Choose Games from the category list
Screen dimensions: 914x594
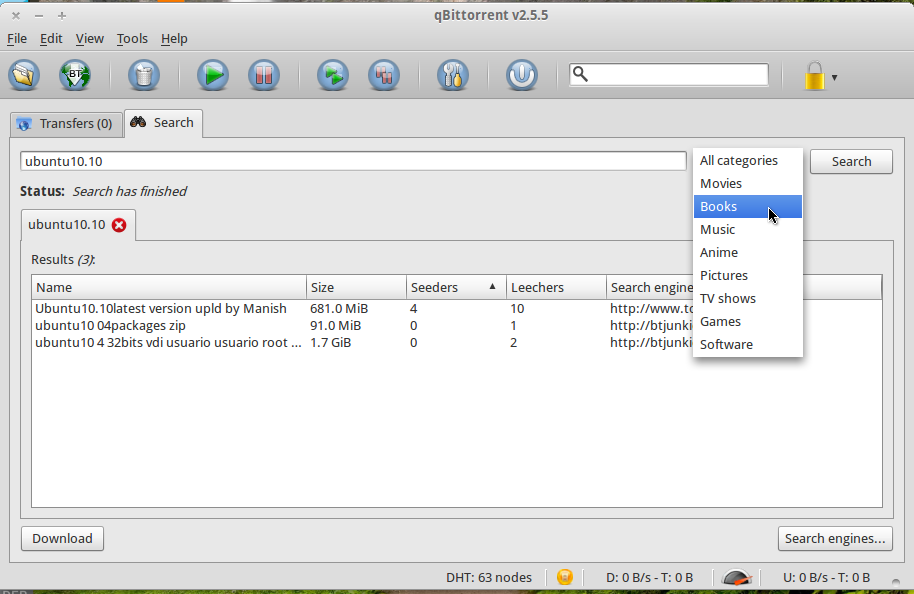748,322
